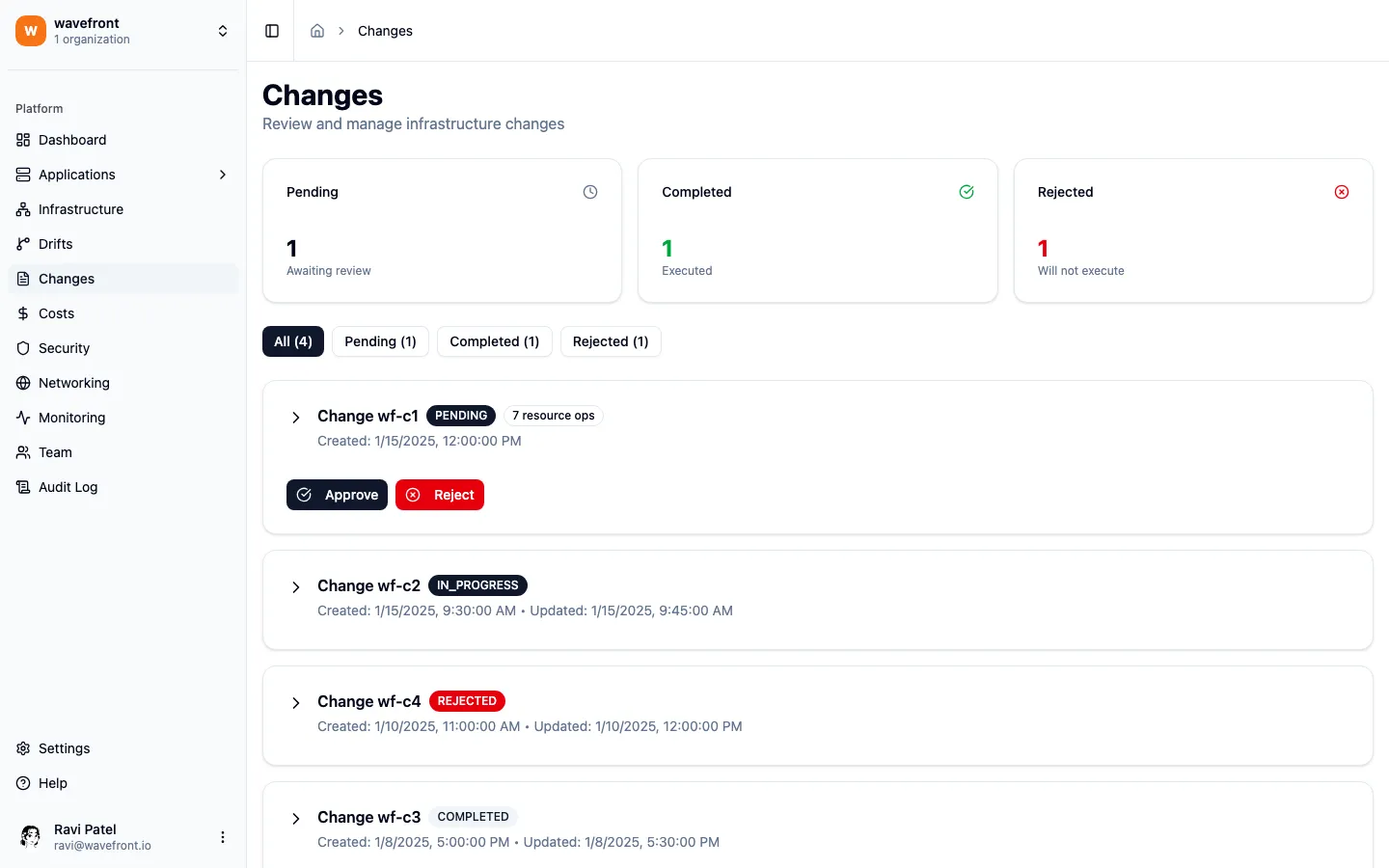
Task: Approve change wf-c1
Action: (x=337, y=495)
